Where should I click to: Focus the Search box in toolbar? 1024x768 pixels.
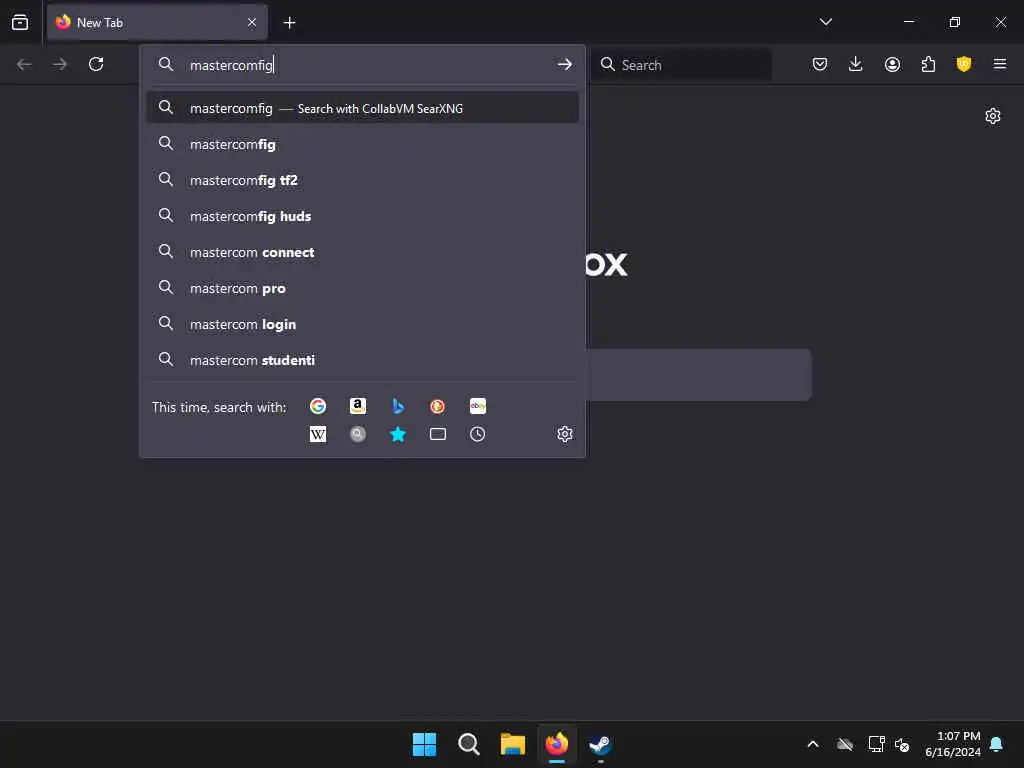681,65
